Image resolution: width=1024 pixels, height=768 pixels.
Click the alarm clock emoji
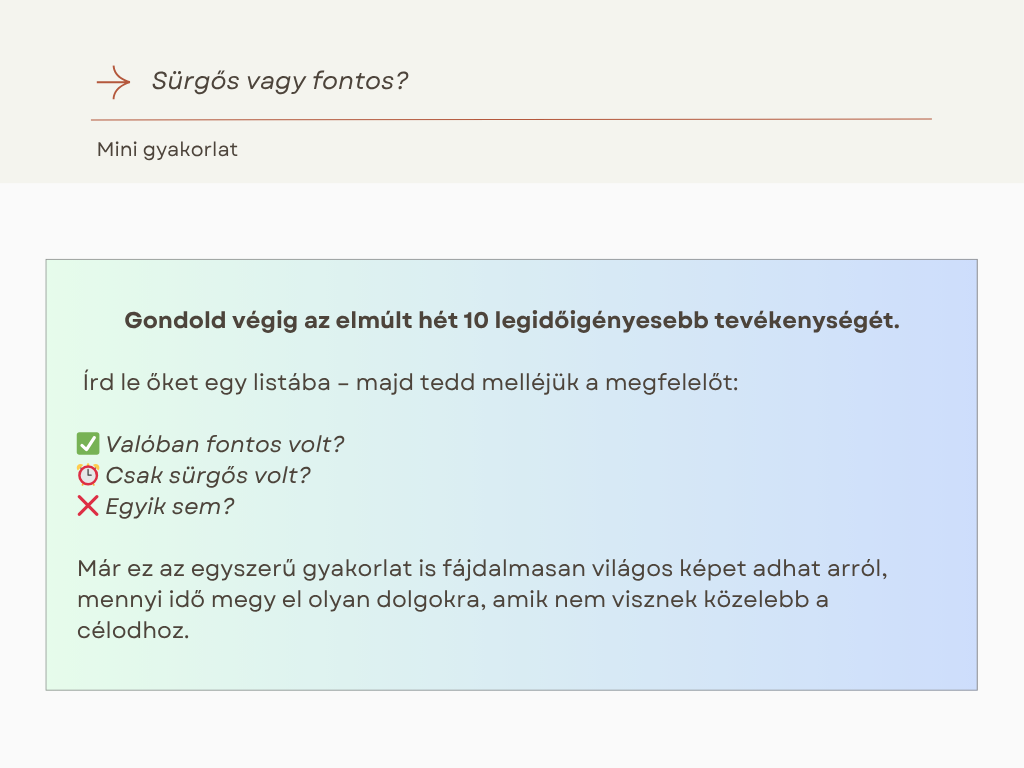(88, 475)
